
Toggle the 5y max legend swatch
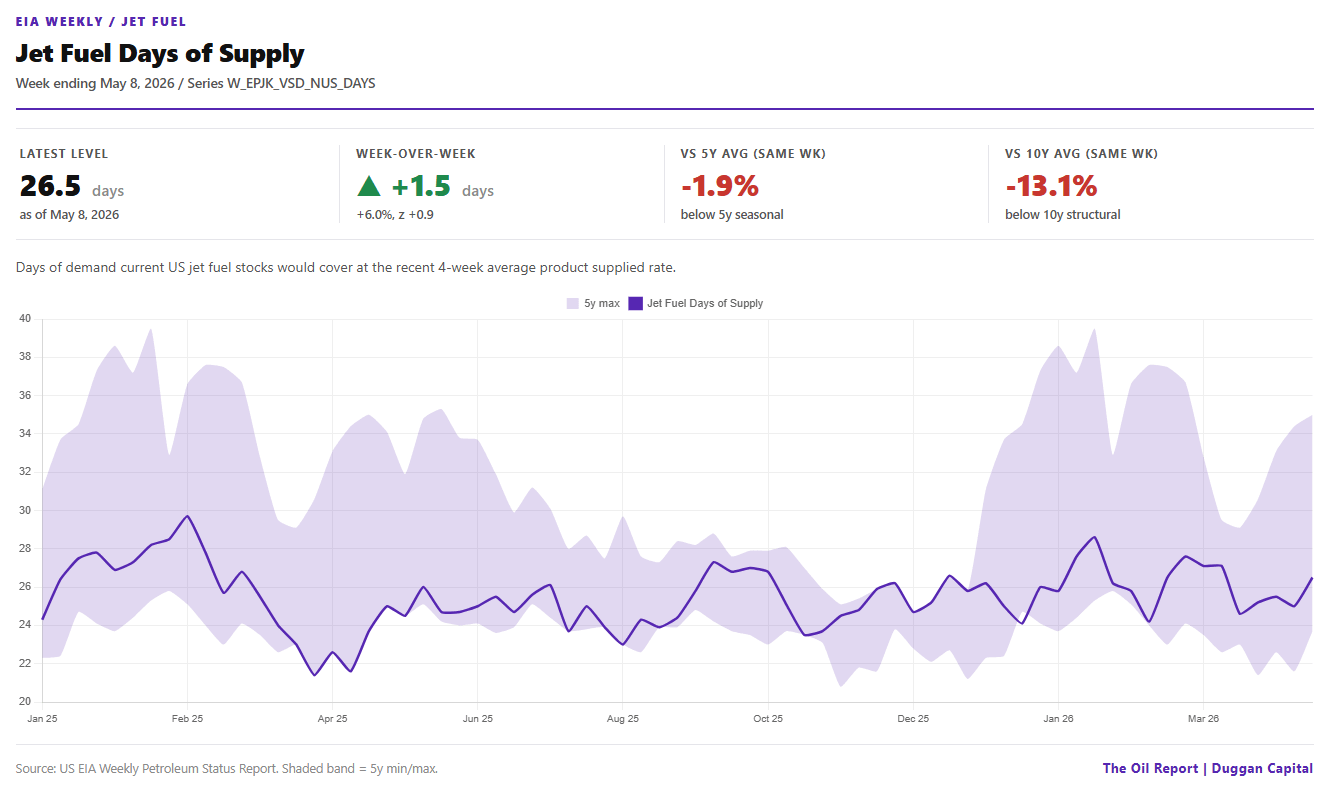point(573,303)
